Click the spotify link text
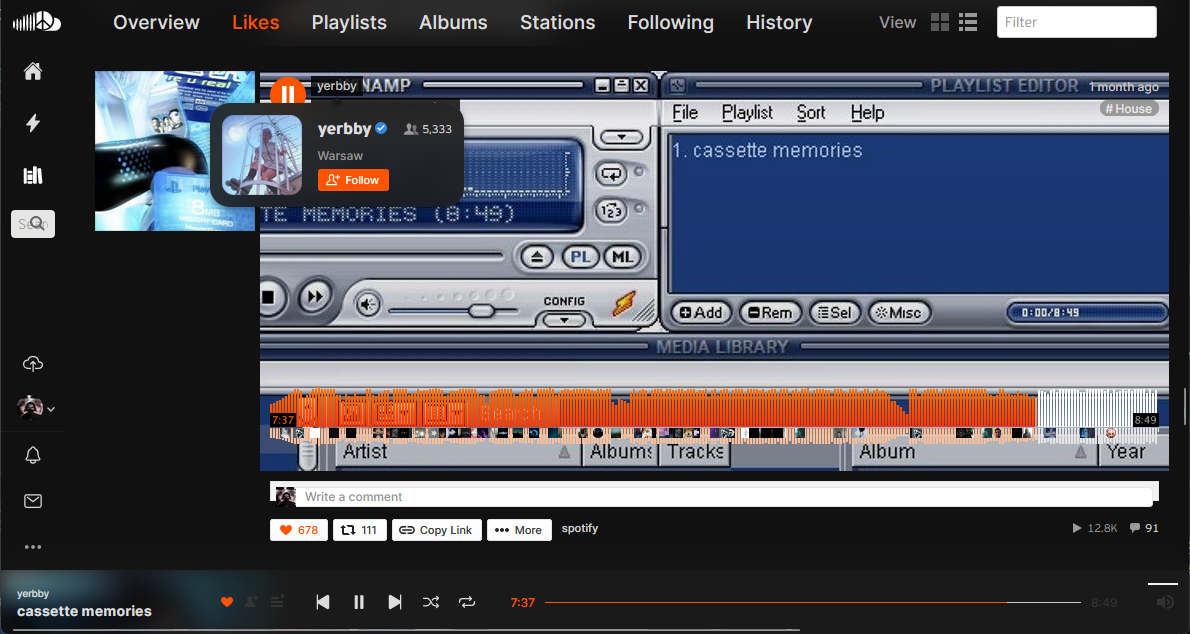The image size is (1190, 634). [x=580, y=528]
